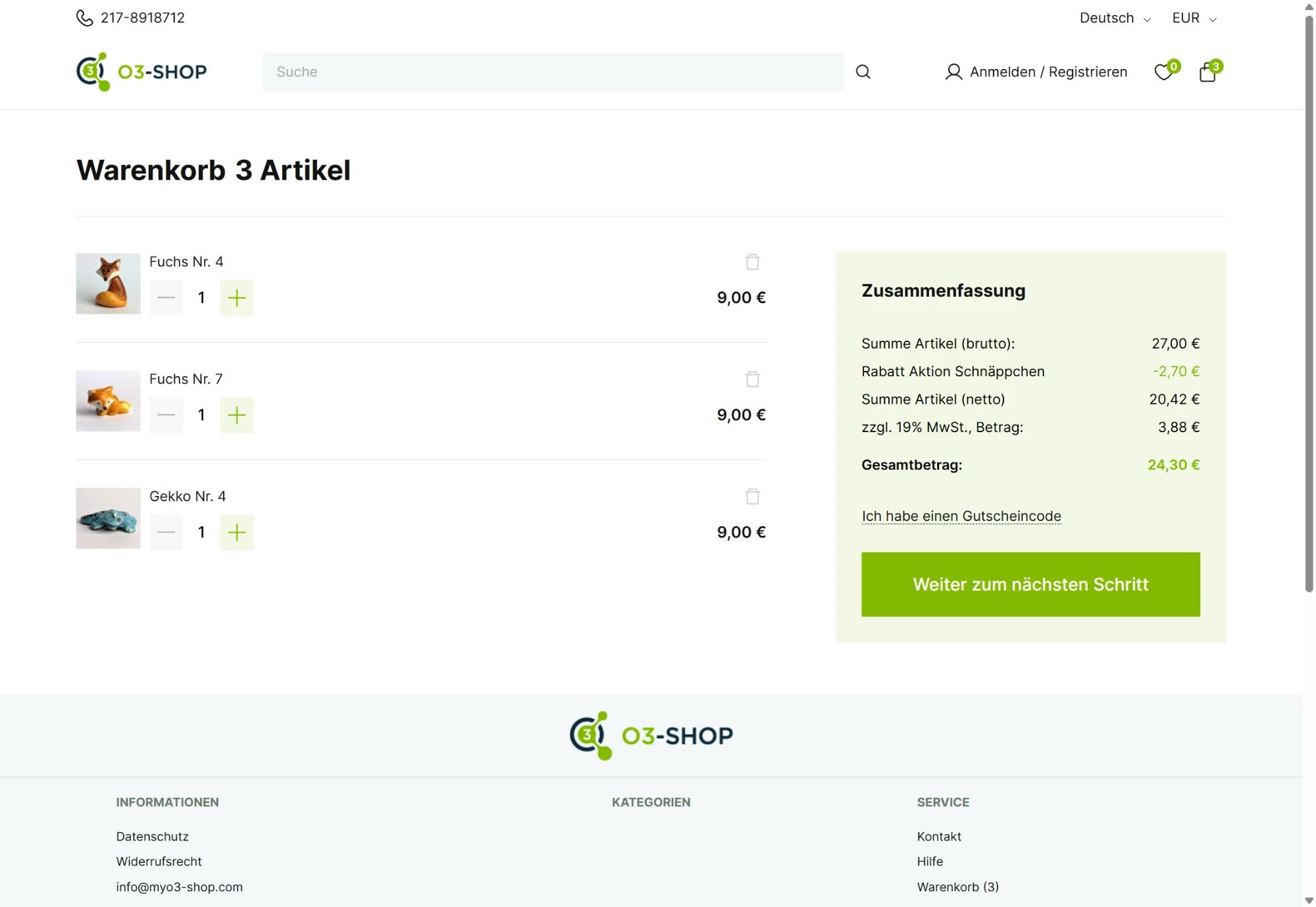Decrease quantity of Fuchs Nr. 7
Viewport: 1316px width, 907px height.
[x=166, y=415]
